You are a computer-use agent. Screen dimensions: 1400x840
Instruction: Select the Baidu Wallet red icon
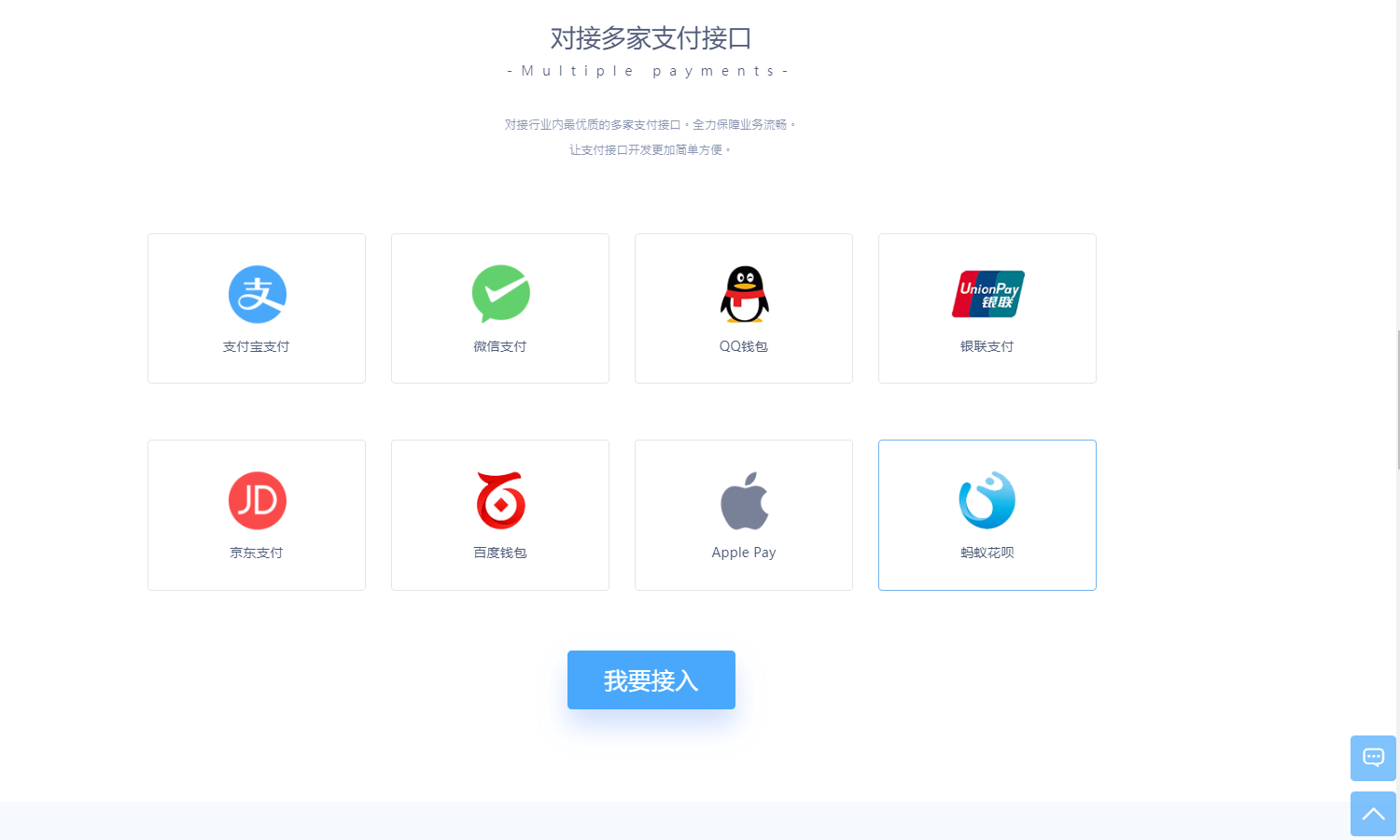501,500
